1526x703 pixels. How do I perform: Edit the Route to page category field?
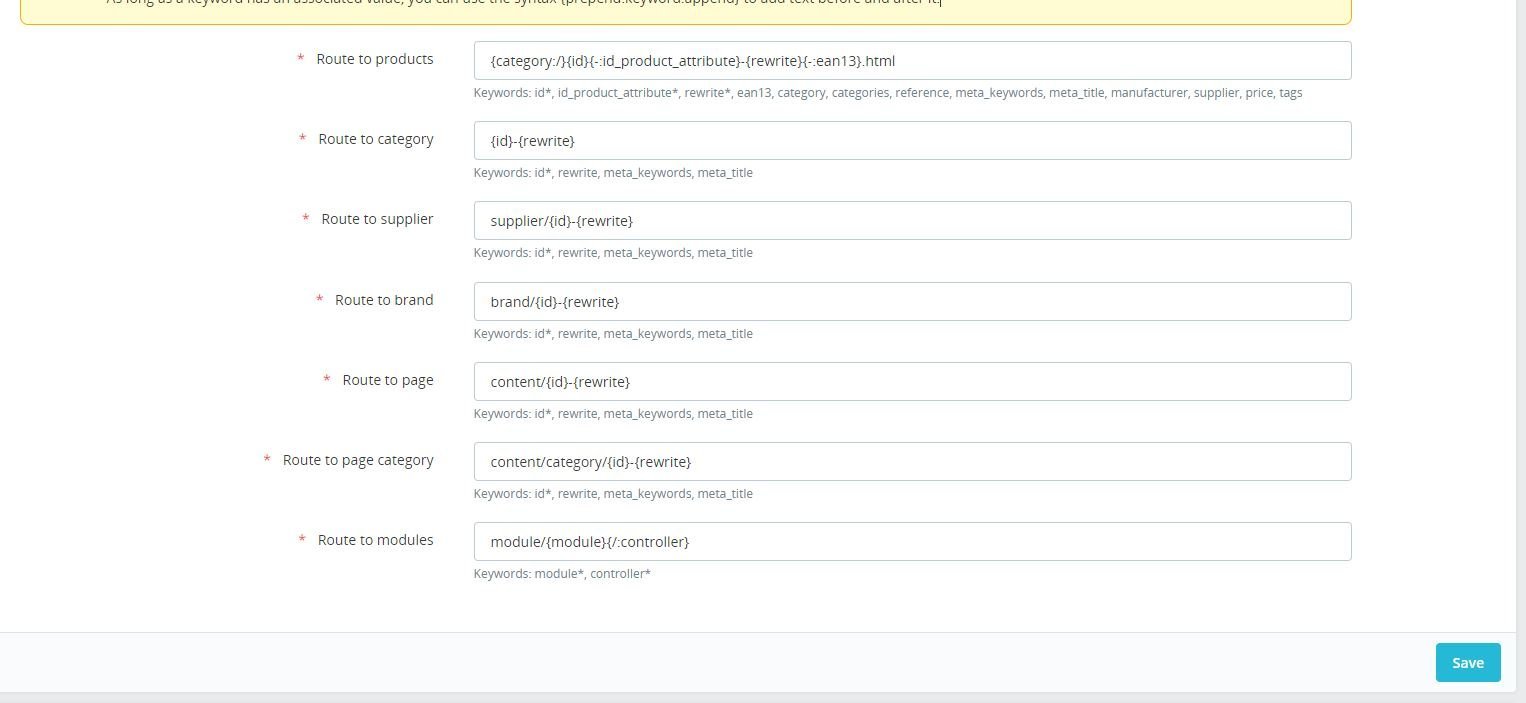pos(912,461)
